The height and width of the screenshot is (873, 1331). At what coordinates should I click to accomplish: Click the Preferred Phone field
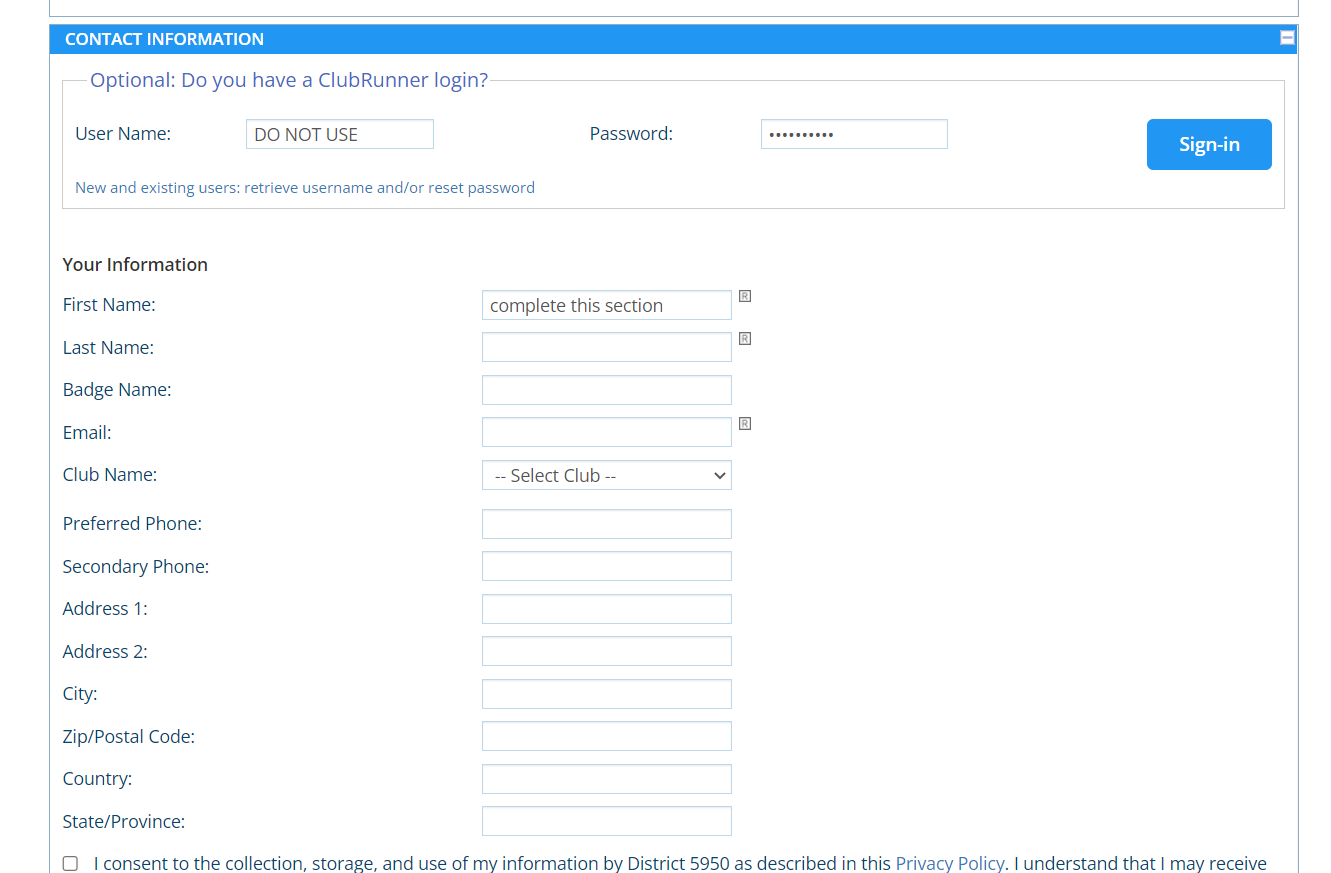(x=606, y=524)
